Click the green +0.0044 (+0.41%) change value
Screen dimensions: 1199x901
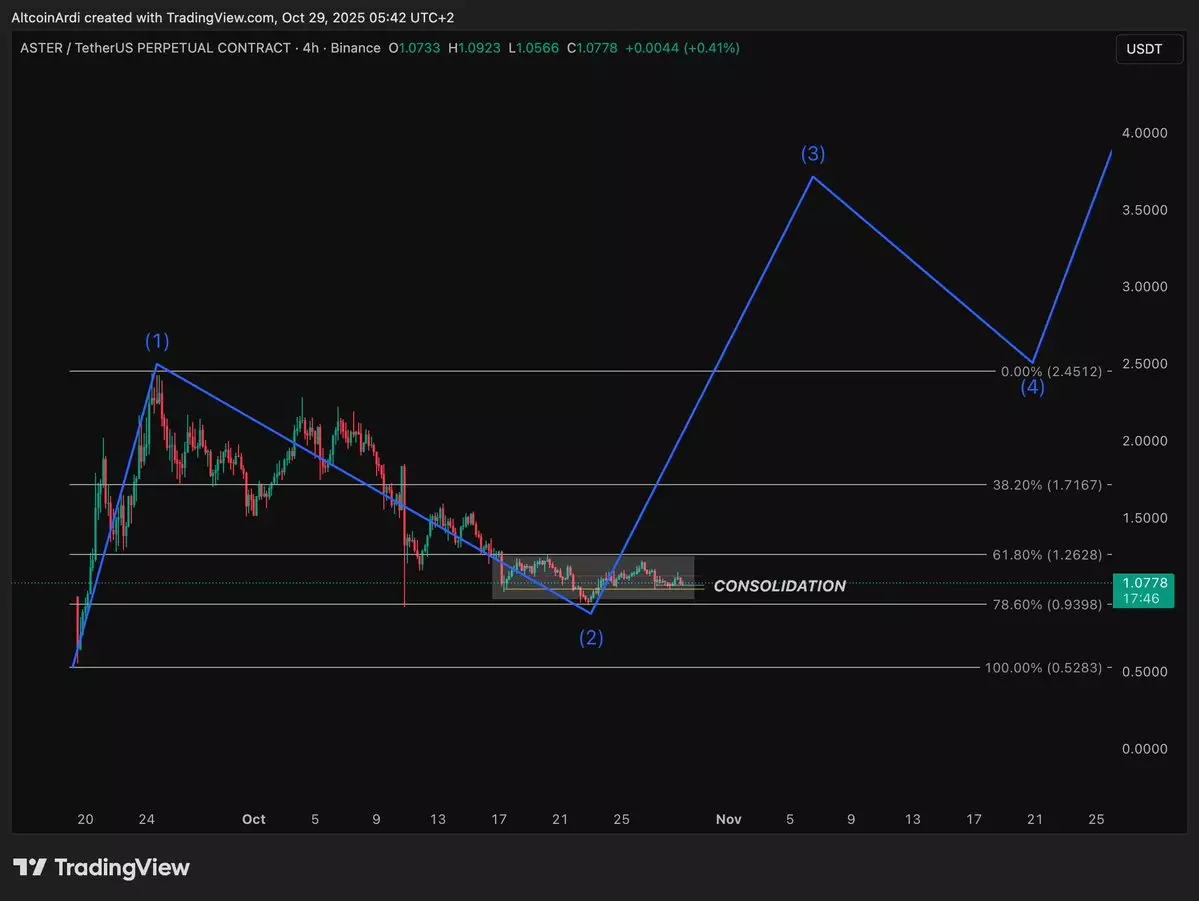tap(682, 48)
